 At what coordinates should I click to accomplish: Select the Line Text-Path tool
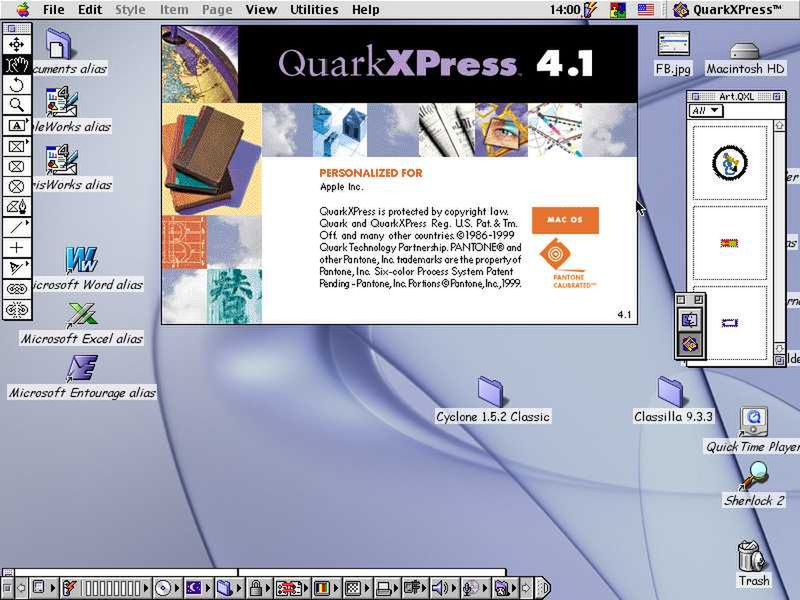(x=16, y=268)
